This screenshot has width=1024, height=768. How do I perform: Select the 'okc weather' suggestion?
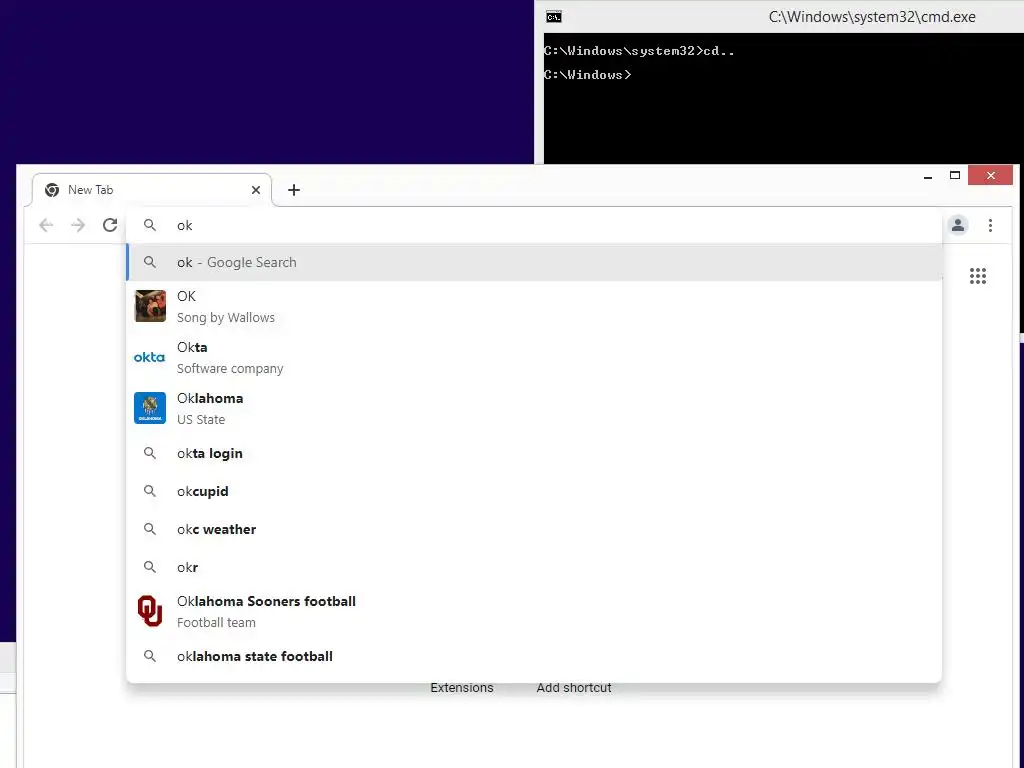[x=534, y=529]
